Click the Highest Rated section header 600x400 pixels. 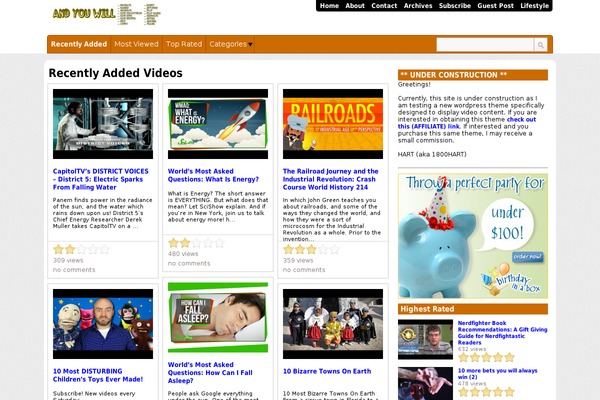tap(473, 309)
